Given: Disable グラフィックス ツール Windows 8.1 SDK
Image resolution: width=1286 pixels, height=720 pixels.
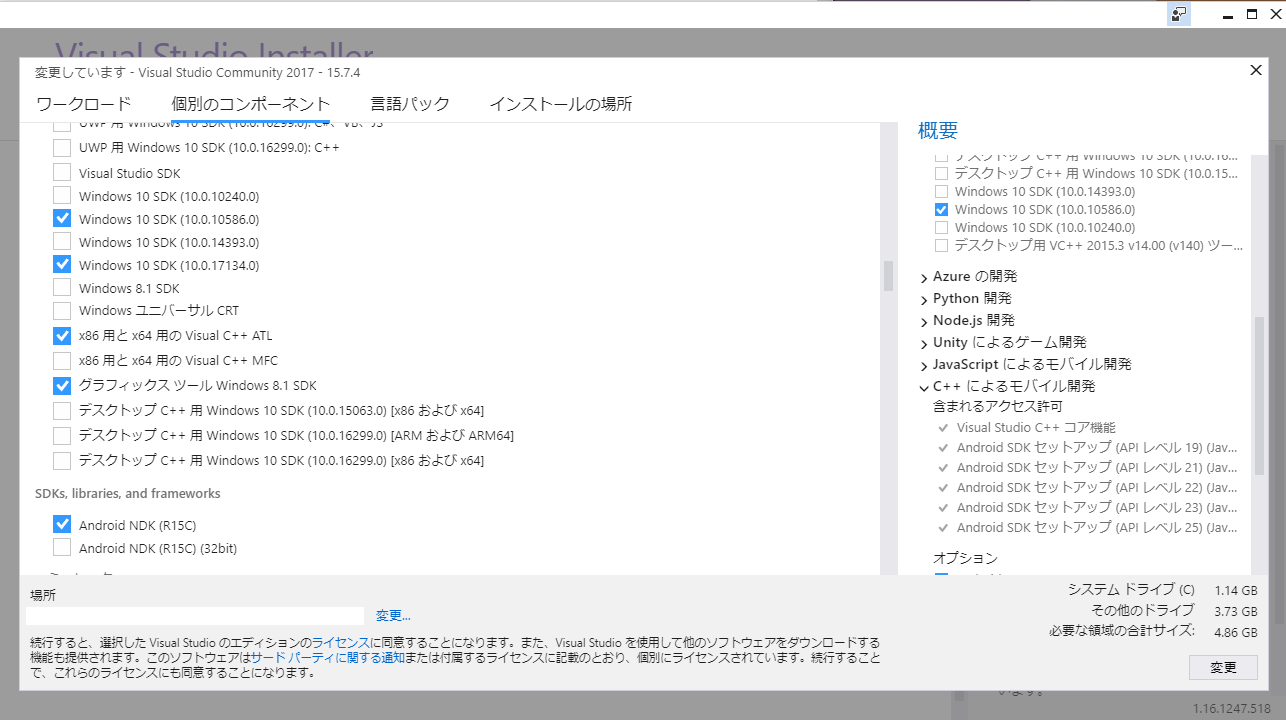Looking at the screenshot, I should click(x=62, y=385).
